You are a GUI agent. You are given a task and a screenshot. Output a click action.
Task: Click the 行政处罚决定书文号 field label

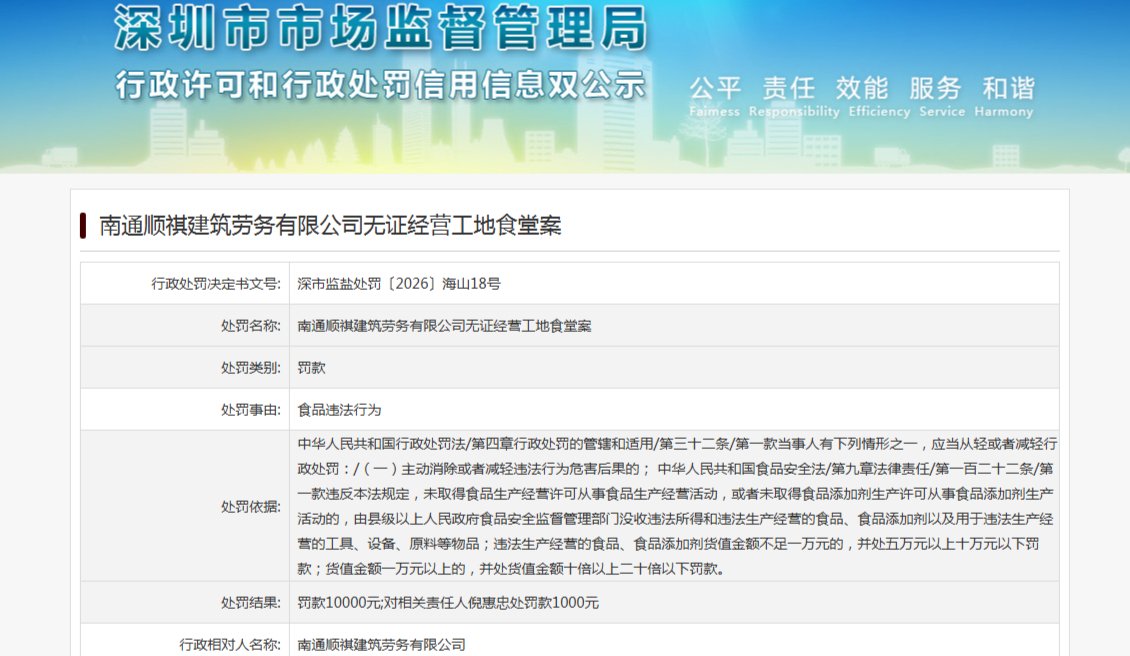(215, 283)
